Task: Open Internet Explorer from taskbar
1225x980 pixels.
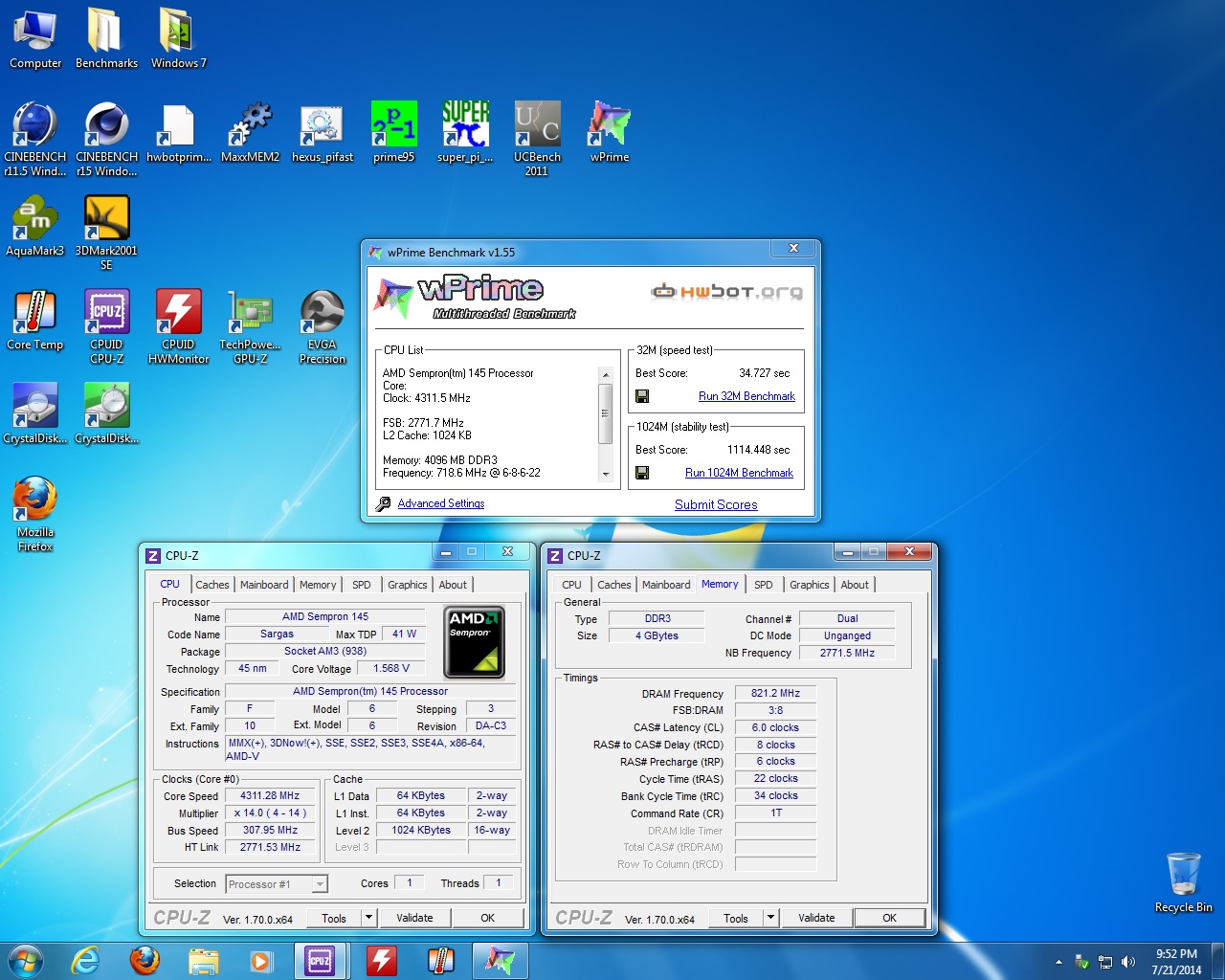Action: [x=86, y=961]
